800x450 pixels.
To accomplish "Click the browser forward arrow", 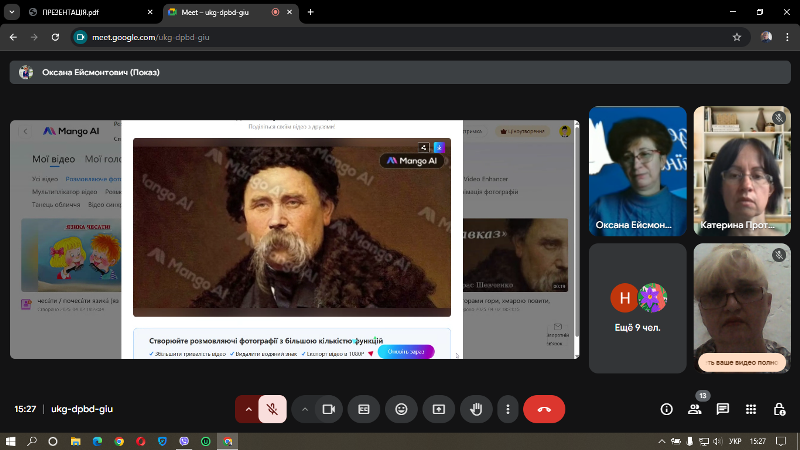I will [34, 37].
